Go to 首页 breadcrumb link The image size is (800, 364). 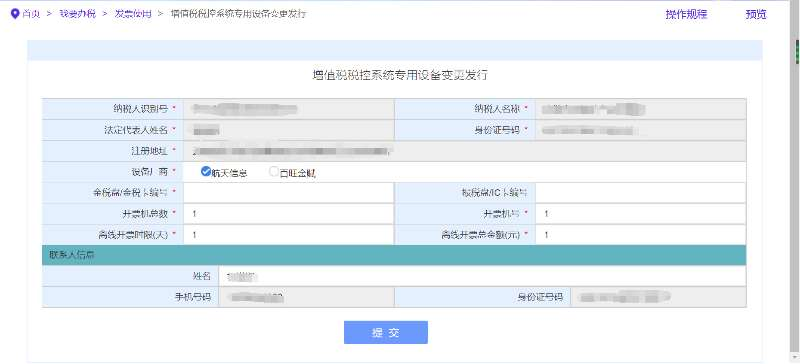coord(31,14)
